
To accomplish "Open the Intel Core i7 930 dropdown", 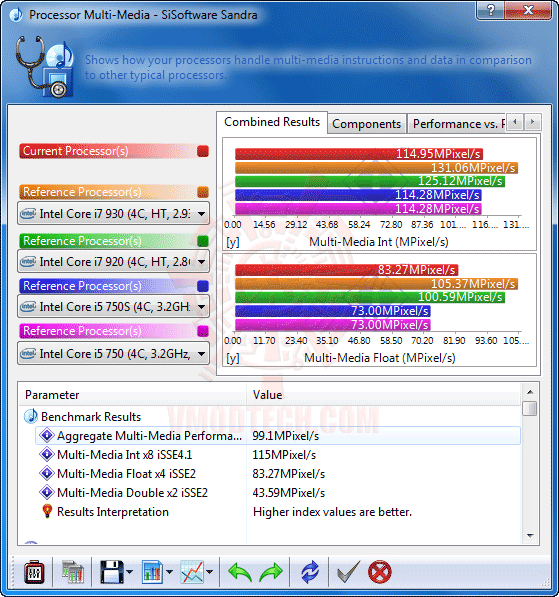I will [x=113, y=214].
